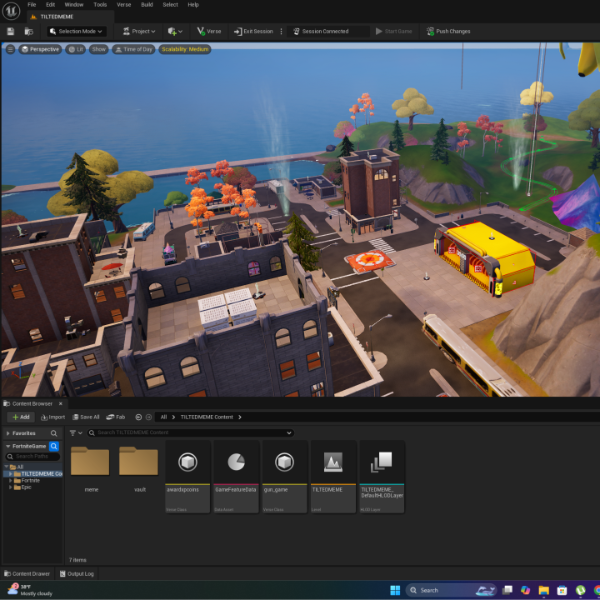Expand the Epic tree folder

pyautogui.click(x=10, y=487)
